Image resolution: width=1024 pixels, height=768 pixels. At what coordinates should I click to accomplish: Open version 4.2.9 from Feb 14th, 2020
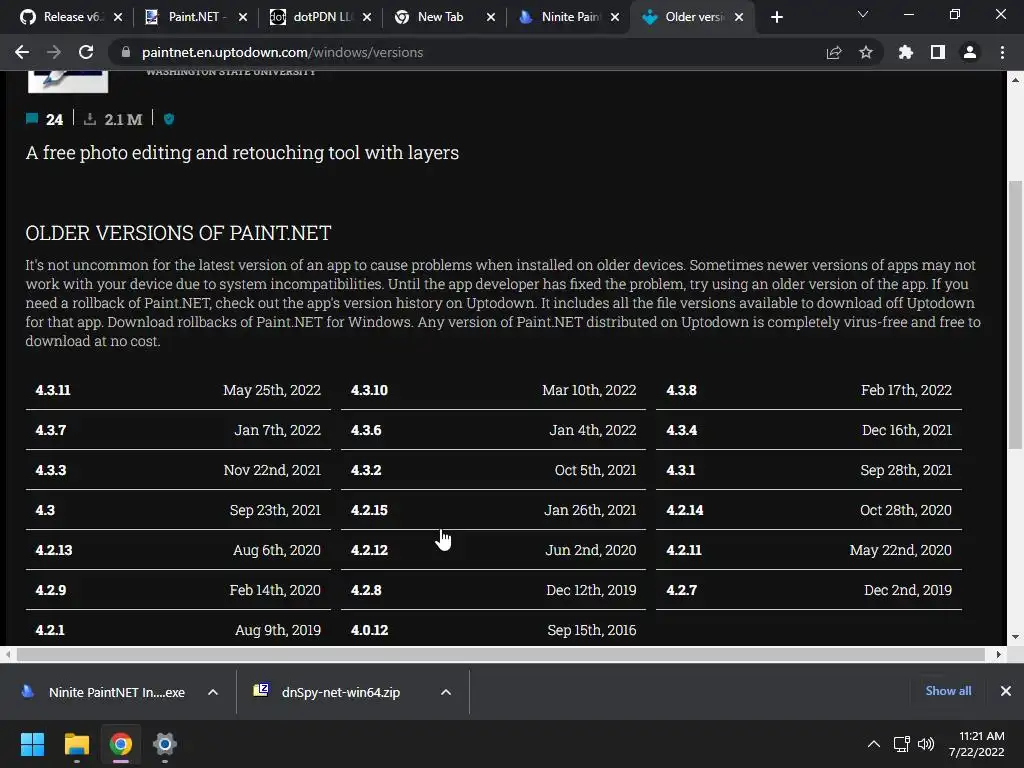coord(178,590)
